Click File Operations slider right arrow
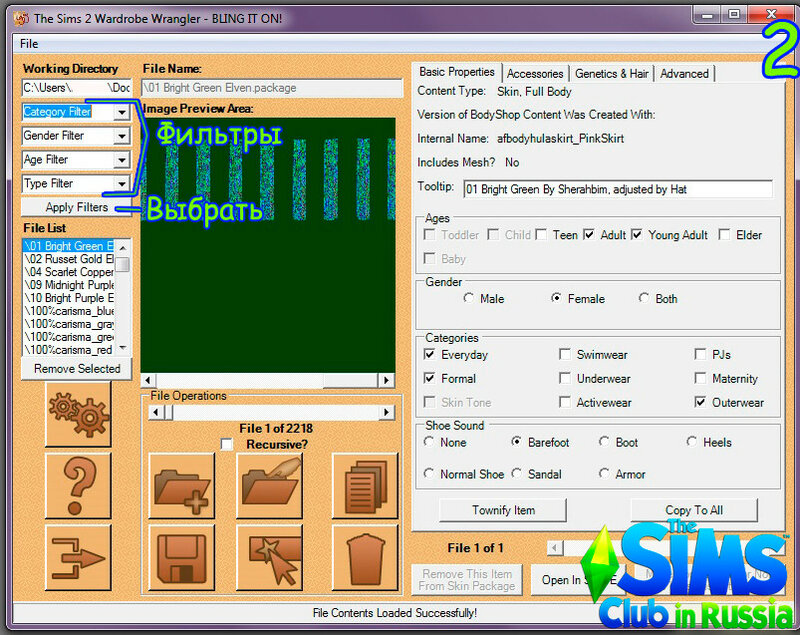Image resolution: width=800 pixels, height=635 pixels. [387, 412]
